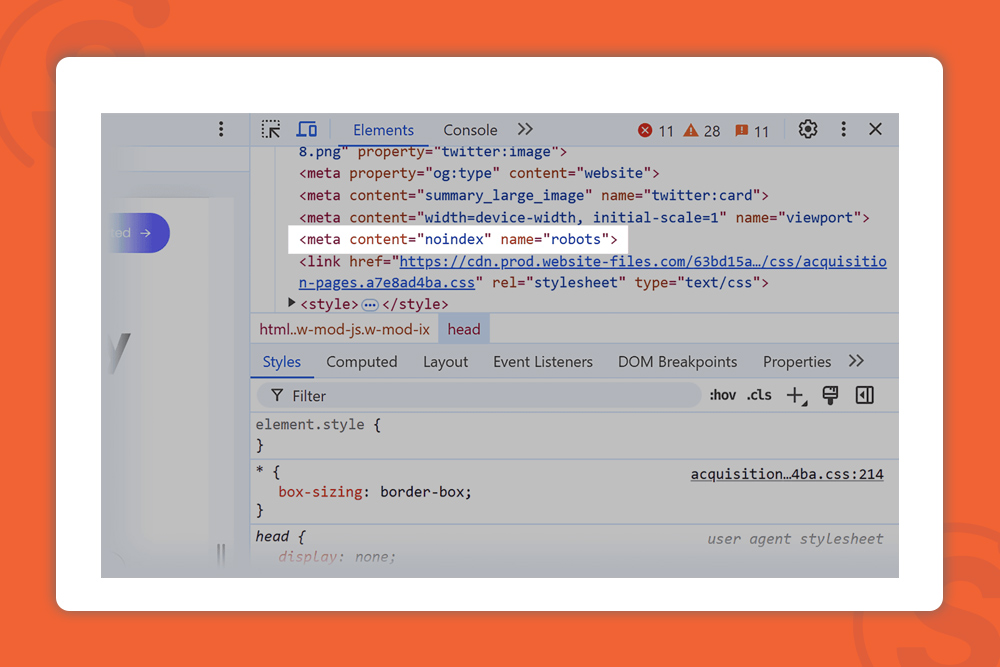Screen dimensions: 1000x667
Task: Switch to the Console tab
Action: coord(470,130)
